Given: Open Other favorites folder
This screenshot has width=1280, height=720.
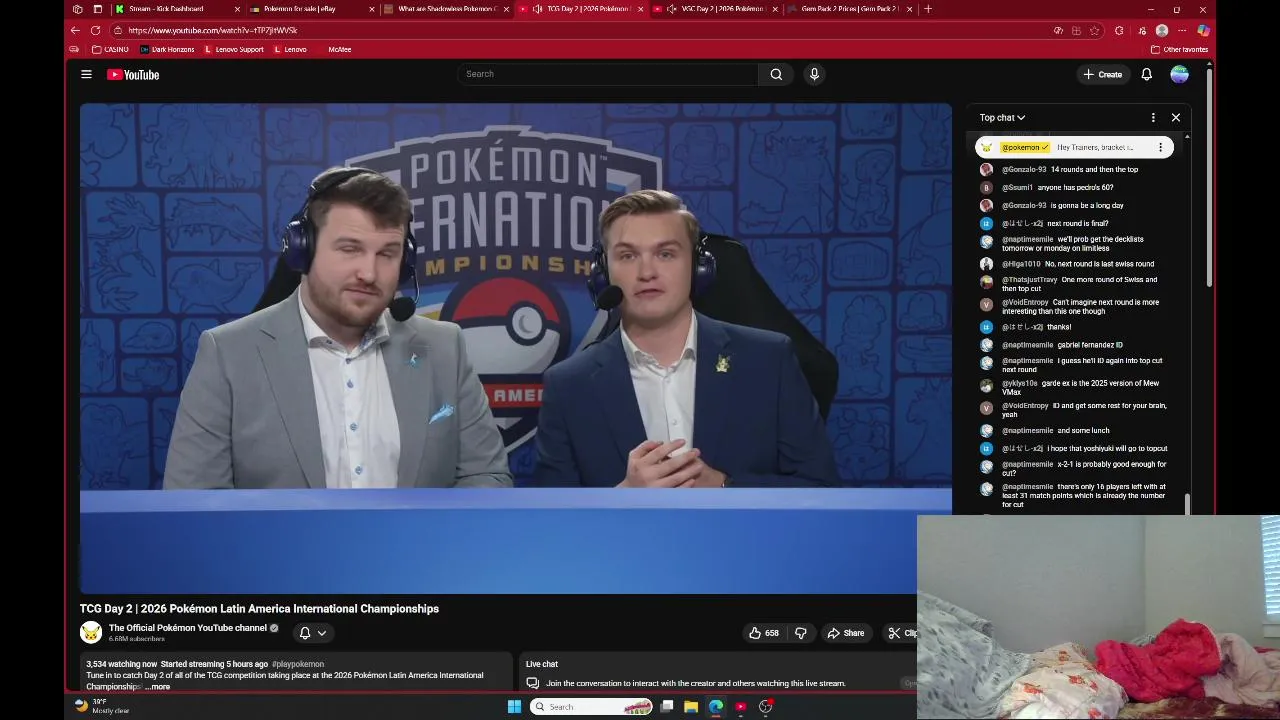Looking at the screenshot, I should (x=1180, y=49).
